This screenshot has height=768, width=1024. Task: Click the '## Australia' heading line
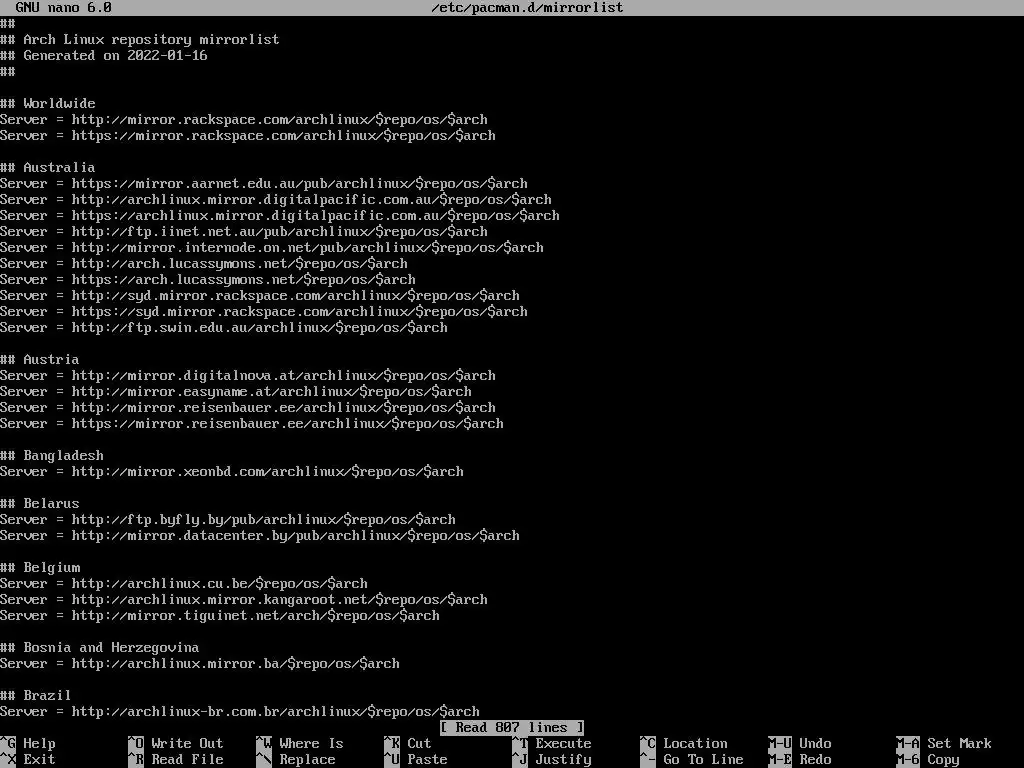click(x=48, y=167)
